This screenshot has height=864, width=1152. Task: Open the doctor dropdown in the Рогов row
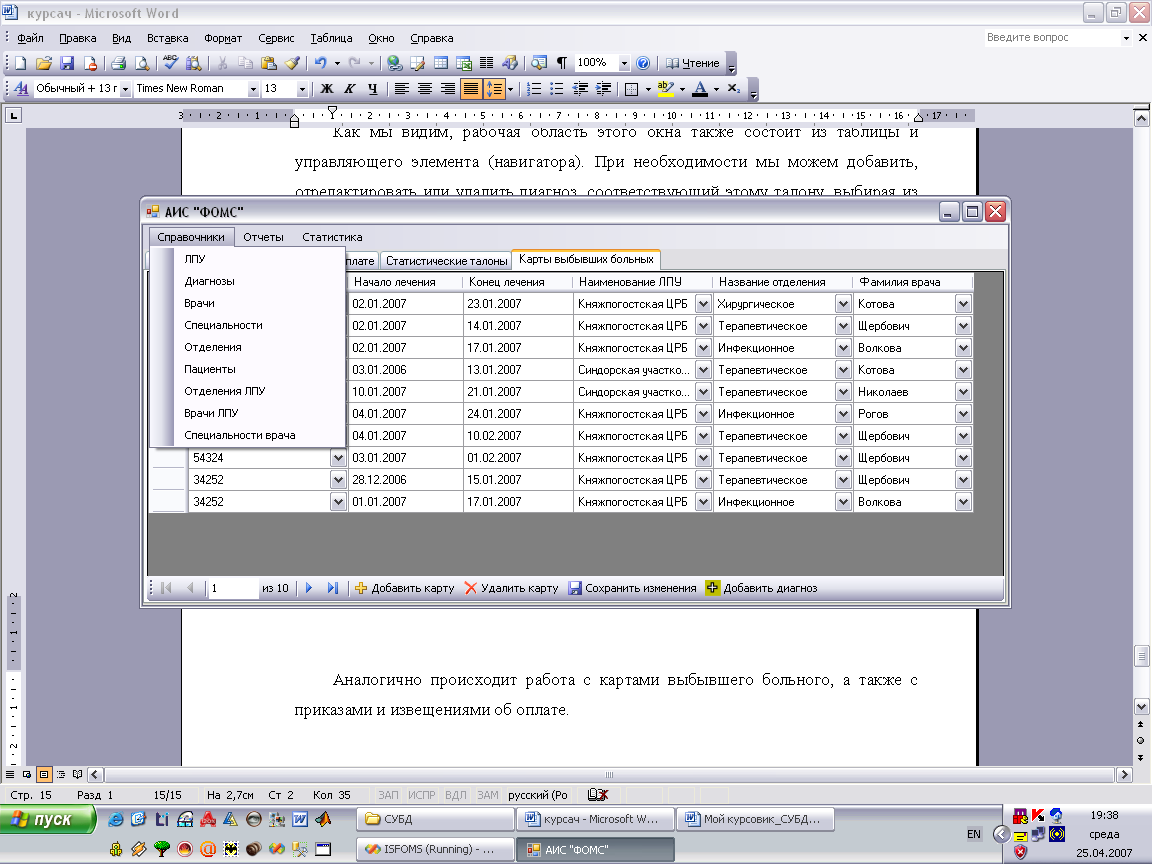(x=963, y=414)
